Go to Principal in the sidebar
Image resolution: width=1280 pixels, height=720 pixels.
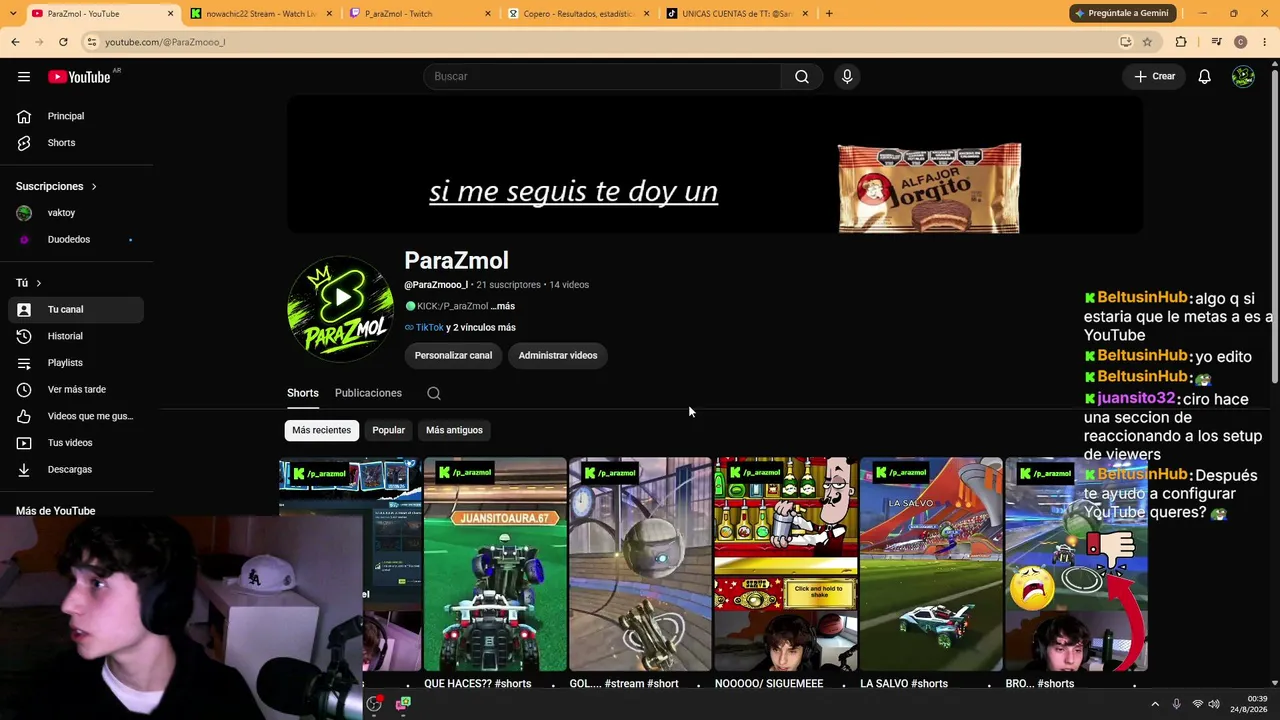click(x=76, y=116)
